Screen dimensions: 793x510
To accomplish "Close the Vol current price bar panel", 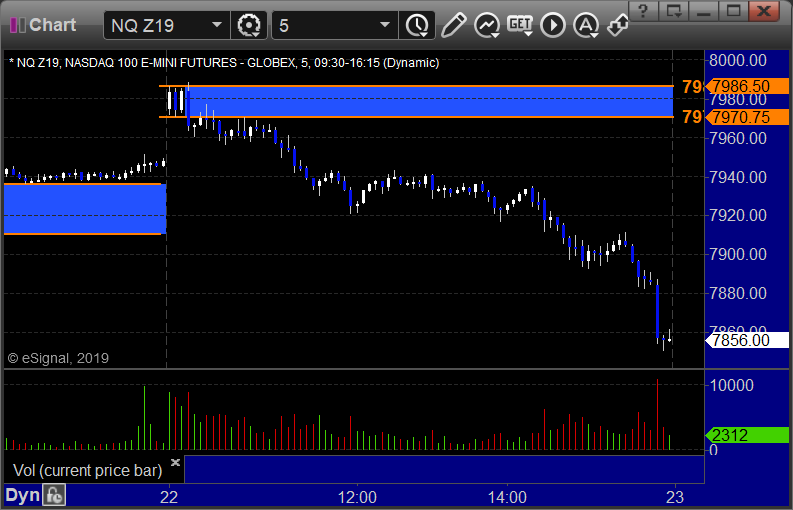I will pos(175,462).
